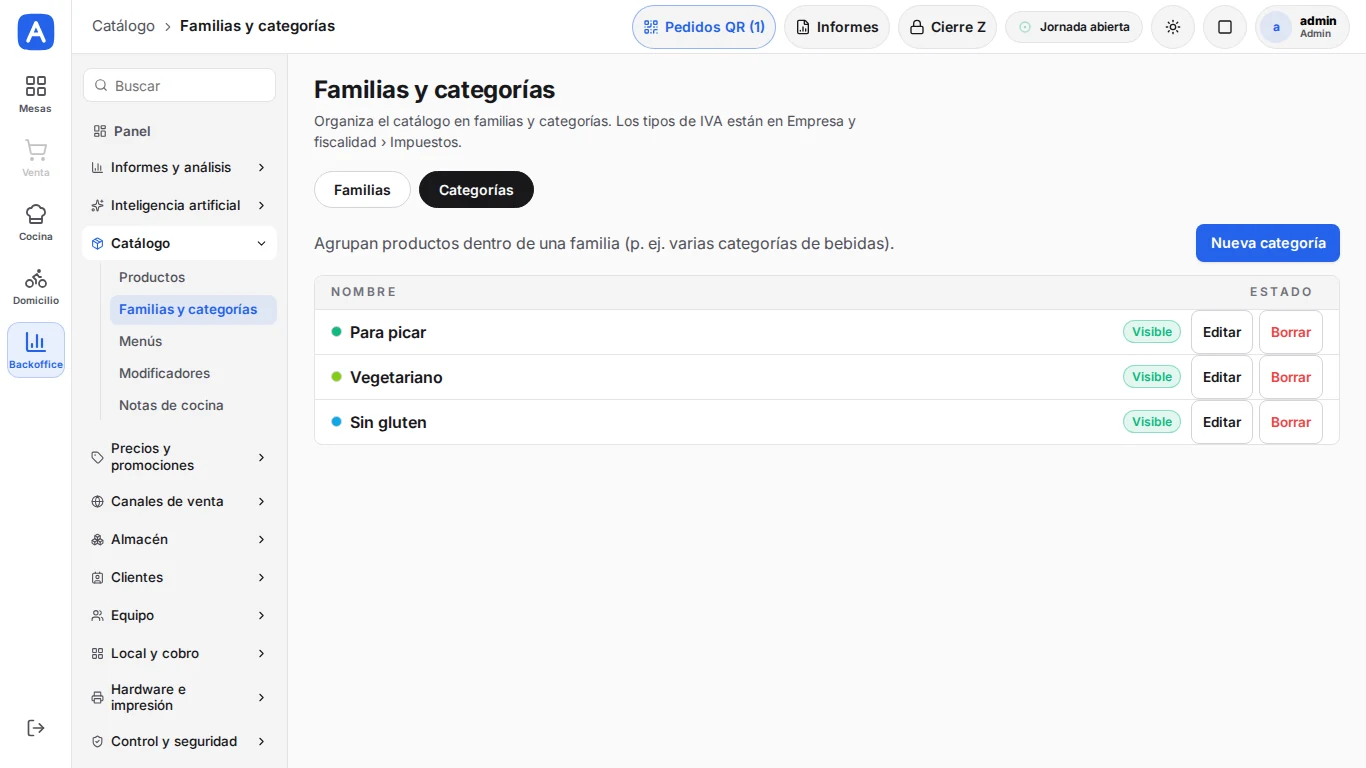1366x768 pixels.
Task: Delete the Vegetariano category
Action: [x=1291, y=377]
